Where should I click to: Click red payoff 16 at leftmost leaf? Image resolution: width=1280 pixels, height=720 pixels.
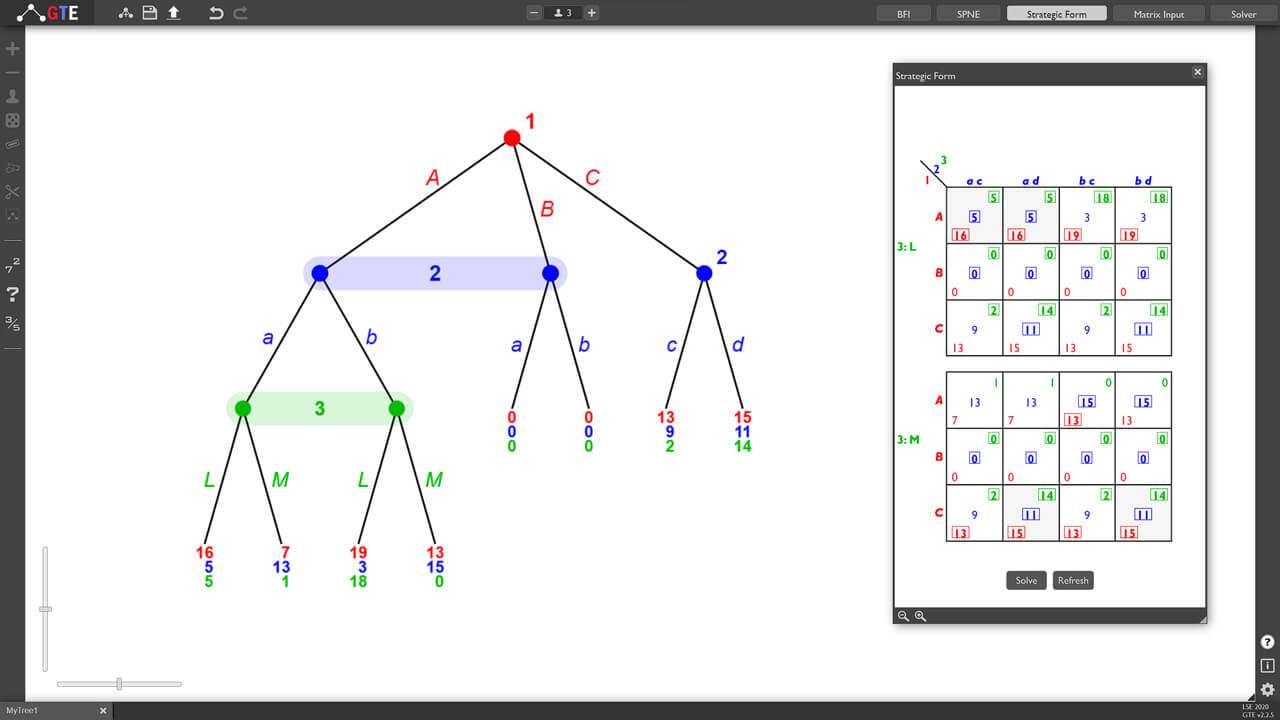pyautogui.click(x=205, y=553)
